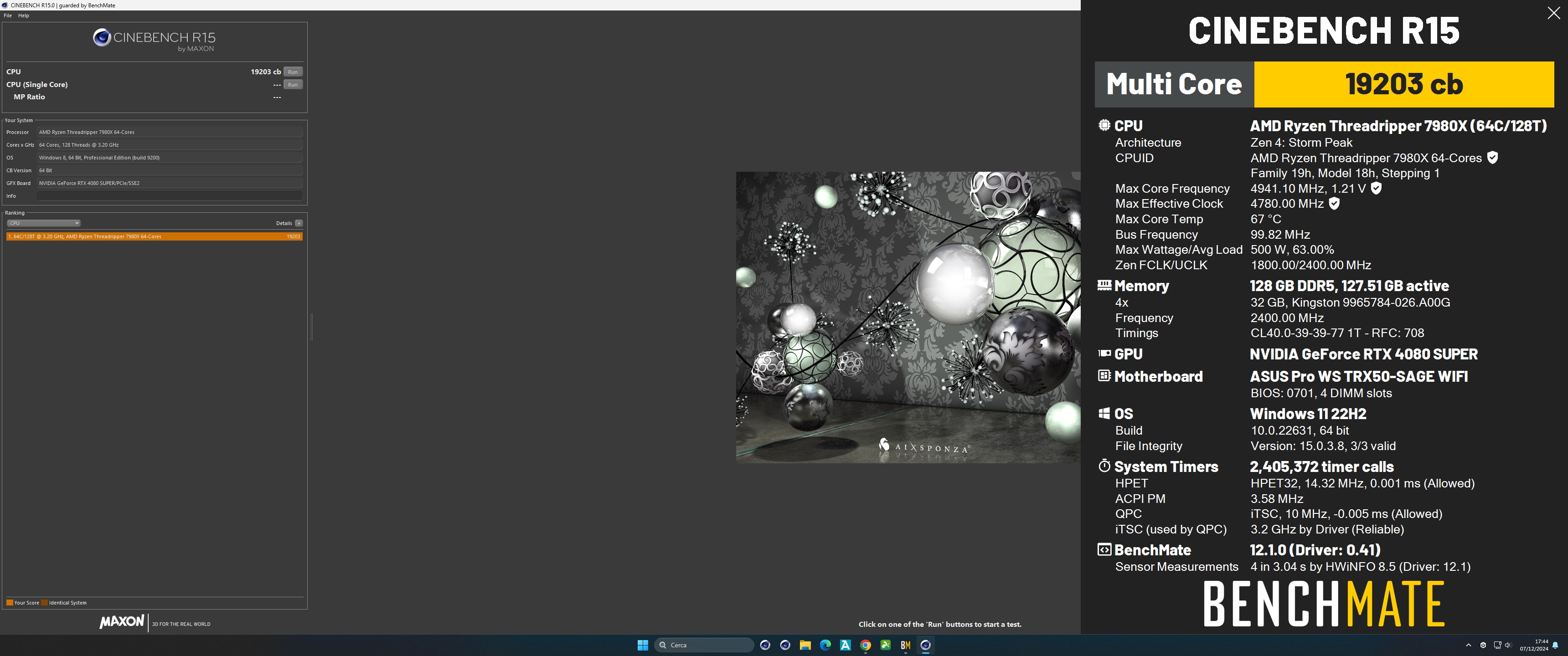Open the Help menu
This screenshot has width=1568, height=656.
(24, 15)
